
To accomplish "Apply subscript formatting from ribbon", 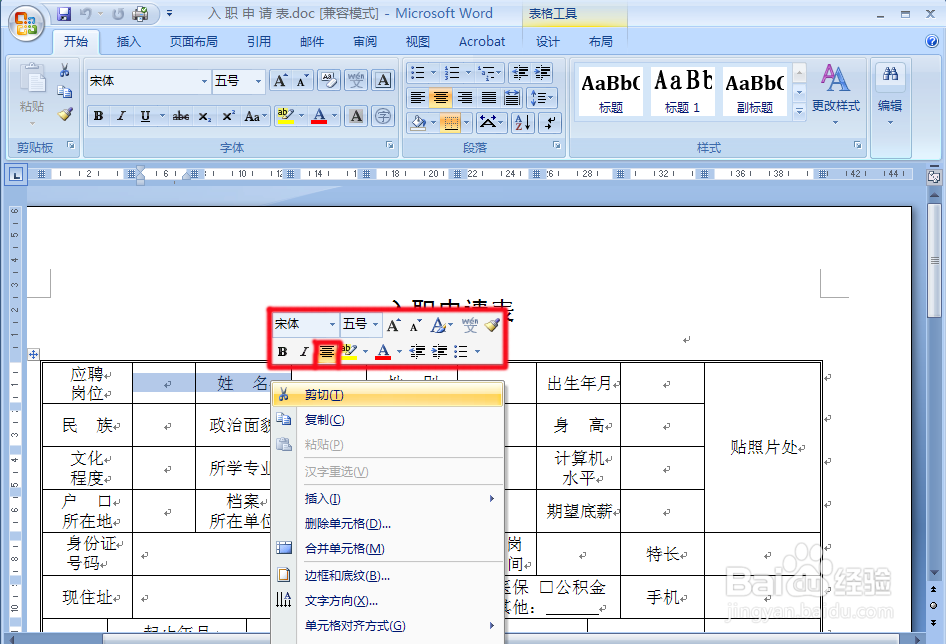I will 205,116.
